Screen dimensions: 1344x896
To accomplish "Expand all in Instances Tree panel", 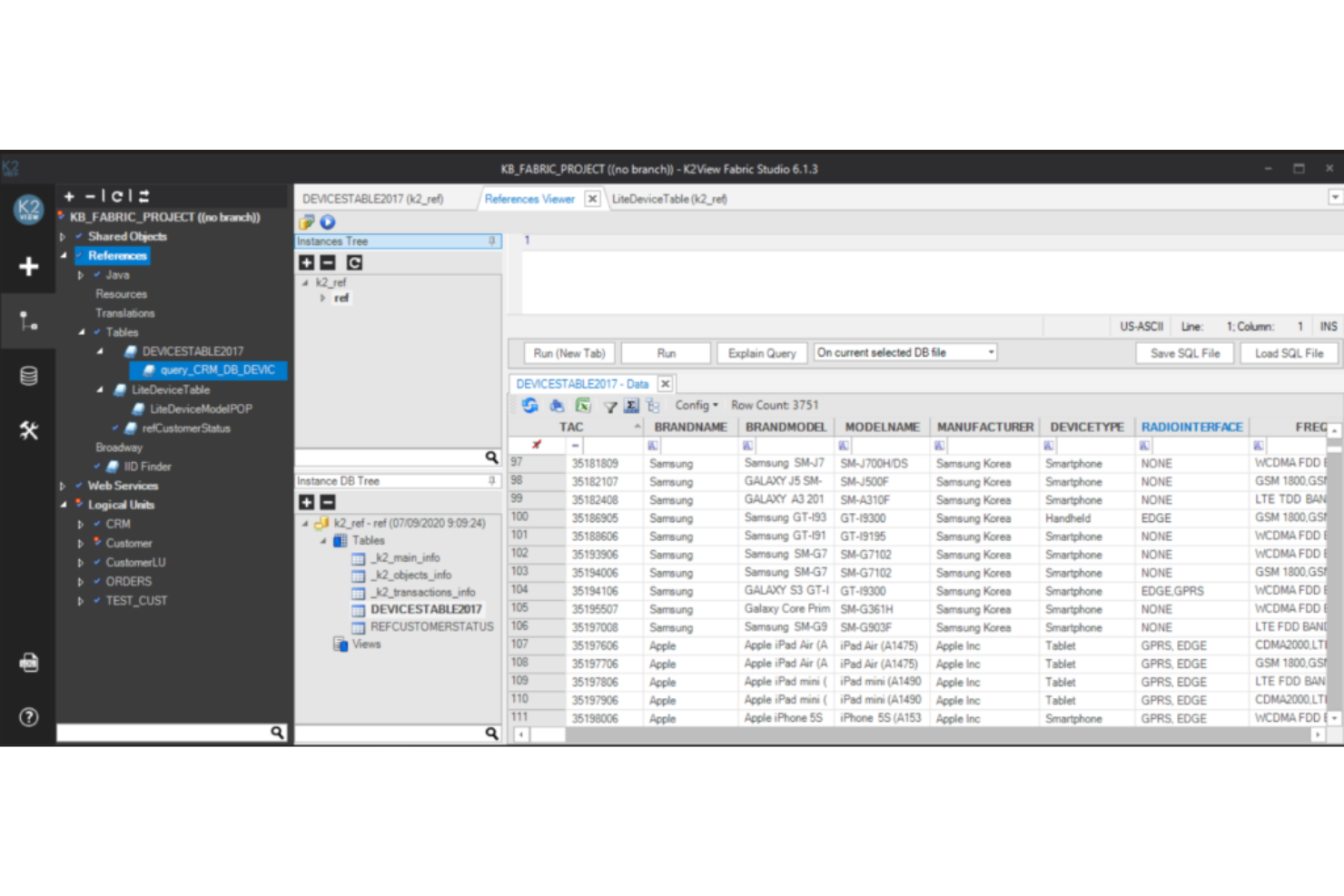I will tap(307, 262).
